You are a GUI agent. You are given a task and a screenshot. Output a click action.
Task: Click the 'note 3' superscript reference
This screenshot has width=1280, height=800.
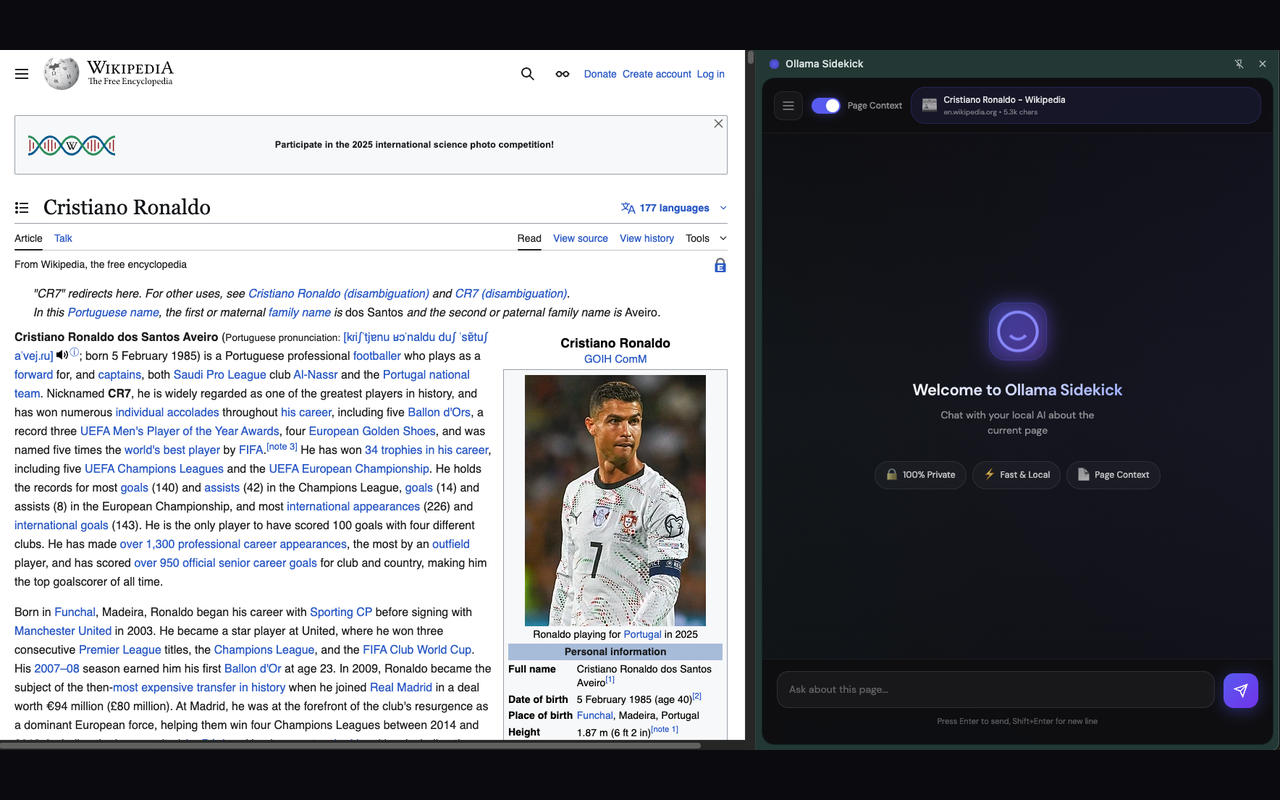point(282,447)
